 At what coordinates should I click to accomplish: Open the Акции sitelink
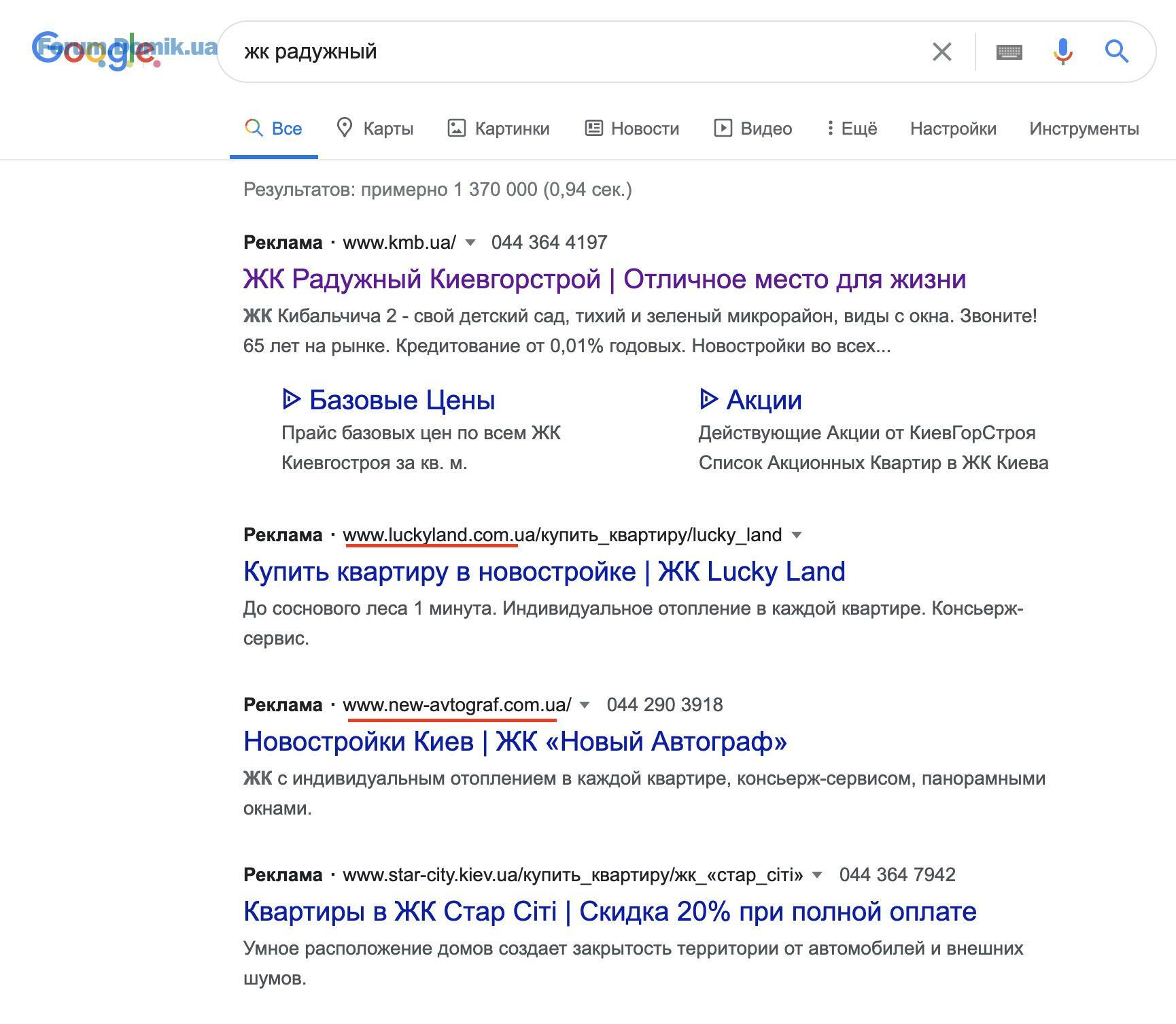click(x=750, y=400)
